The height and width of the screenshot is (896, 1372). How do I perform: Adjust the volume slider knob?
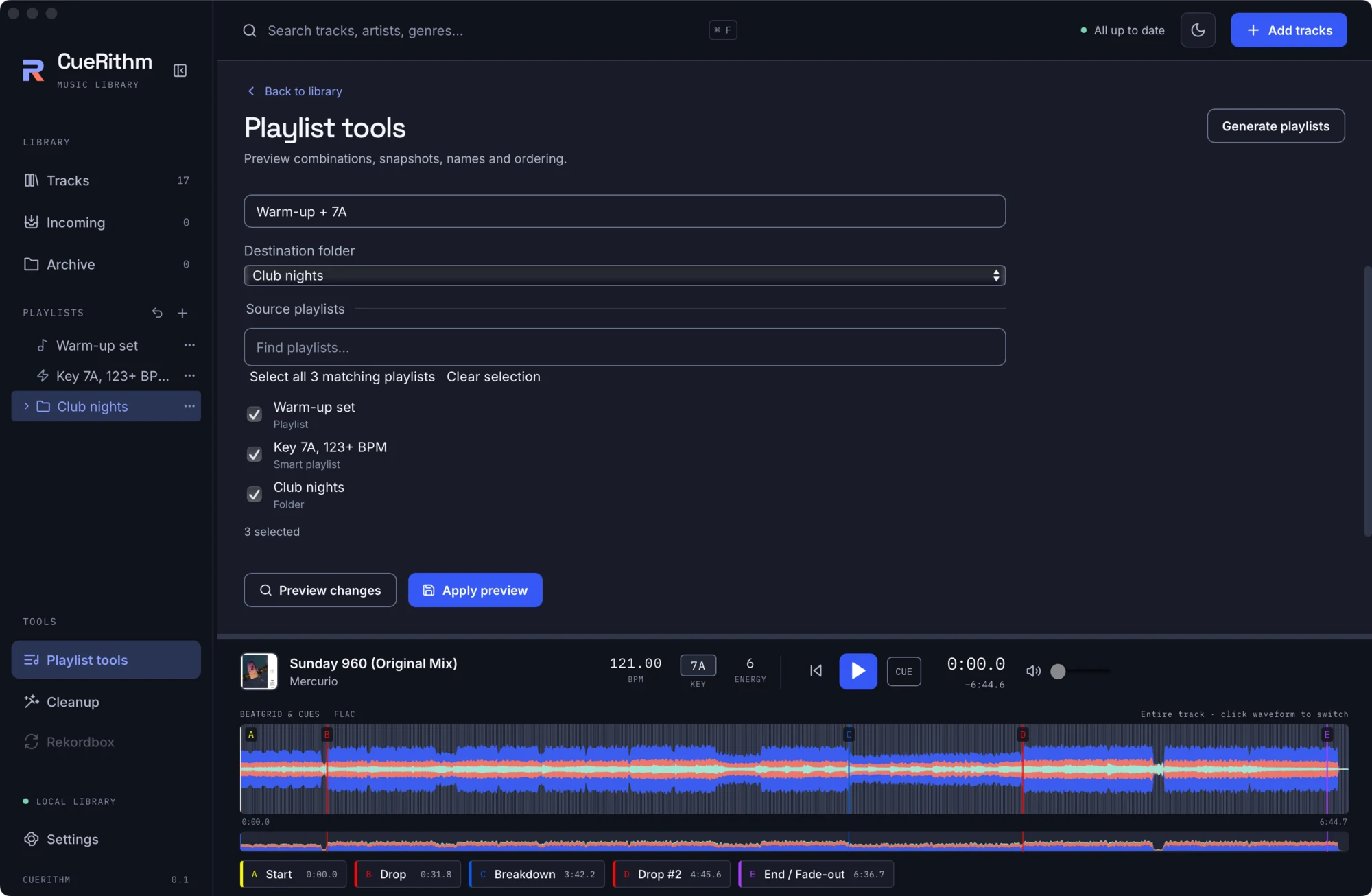click(1058, 672)
